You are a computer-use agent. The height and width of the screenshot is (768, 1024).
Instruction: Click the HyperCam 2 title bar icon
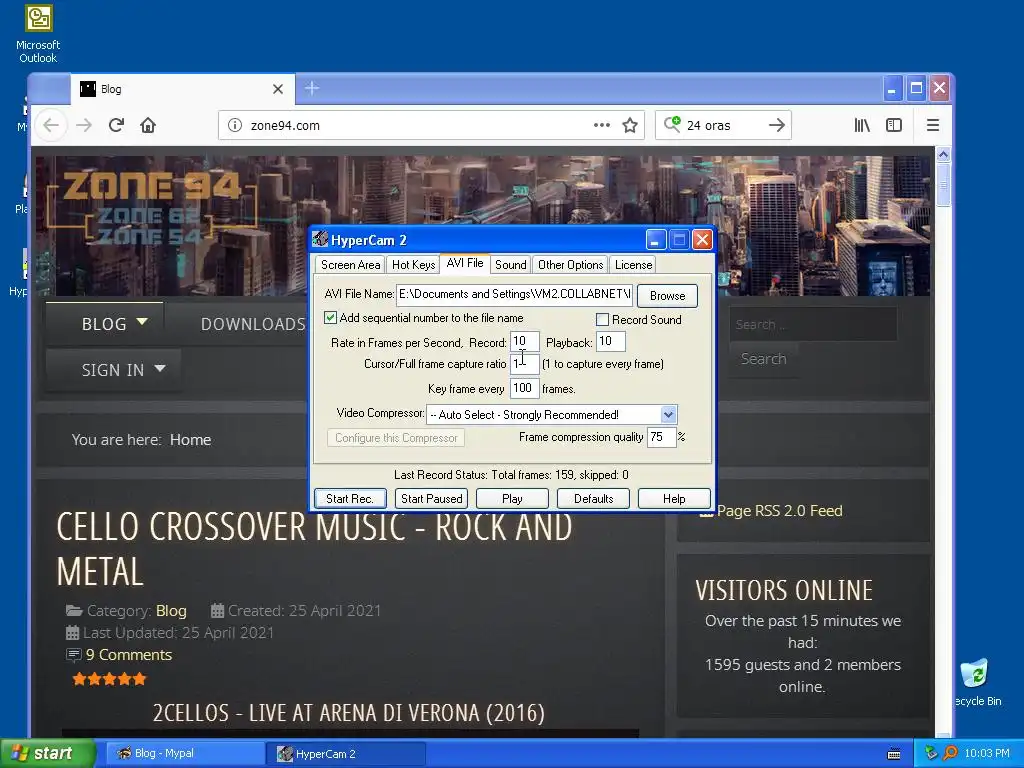[x=320, y=240]
